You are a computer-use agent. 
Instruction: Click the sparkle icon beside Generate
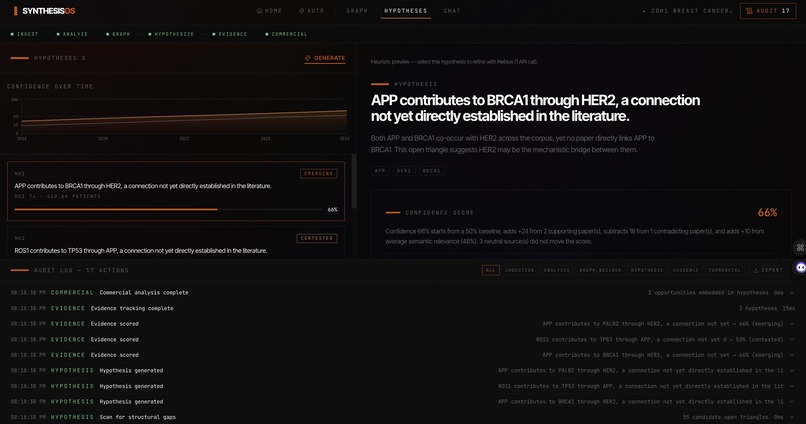[308, 58]
